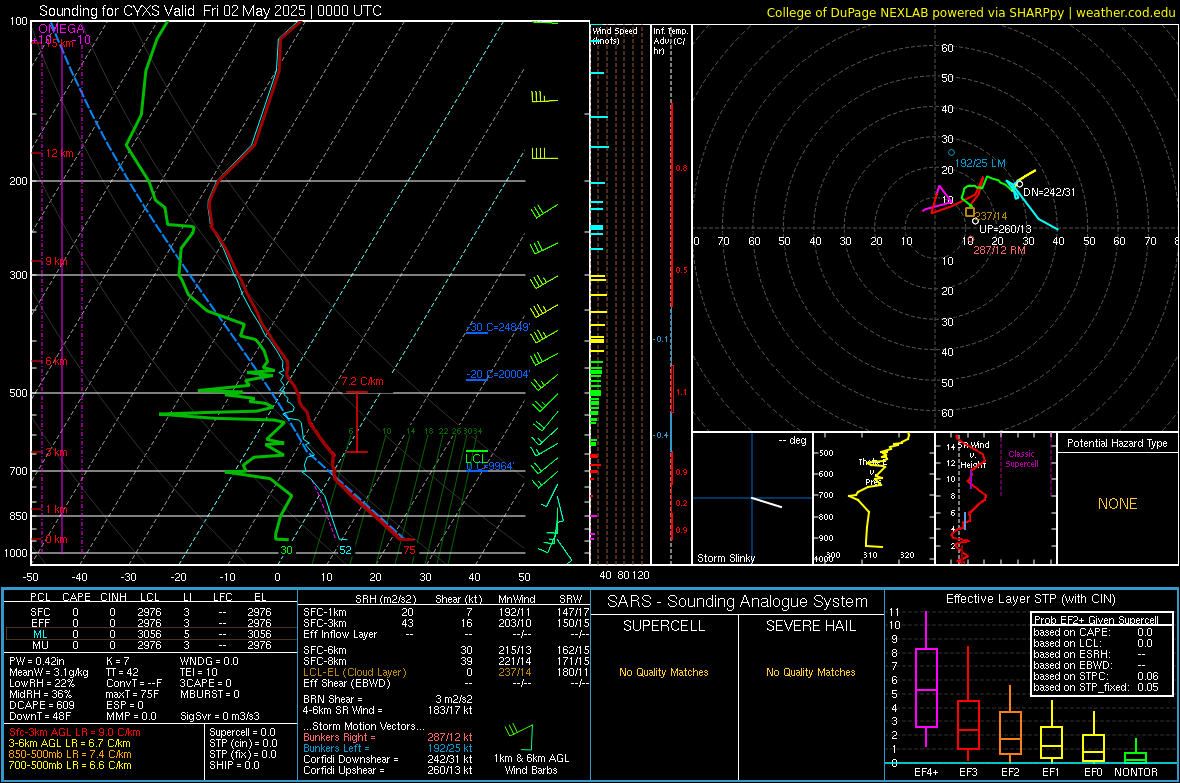Image resolution: width=1180 pixels, height=783 pixels.
Task: Click the Corfidi Upshear = 260/13 kt line
Action: (388, 770)
